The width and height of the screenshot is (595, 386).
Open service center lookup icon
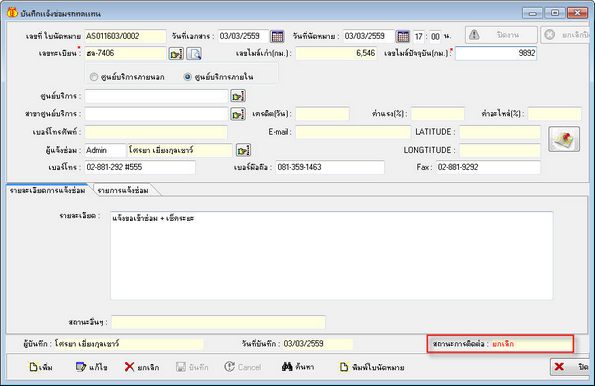pos(238,96)
